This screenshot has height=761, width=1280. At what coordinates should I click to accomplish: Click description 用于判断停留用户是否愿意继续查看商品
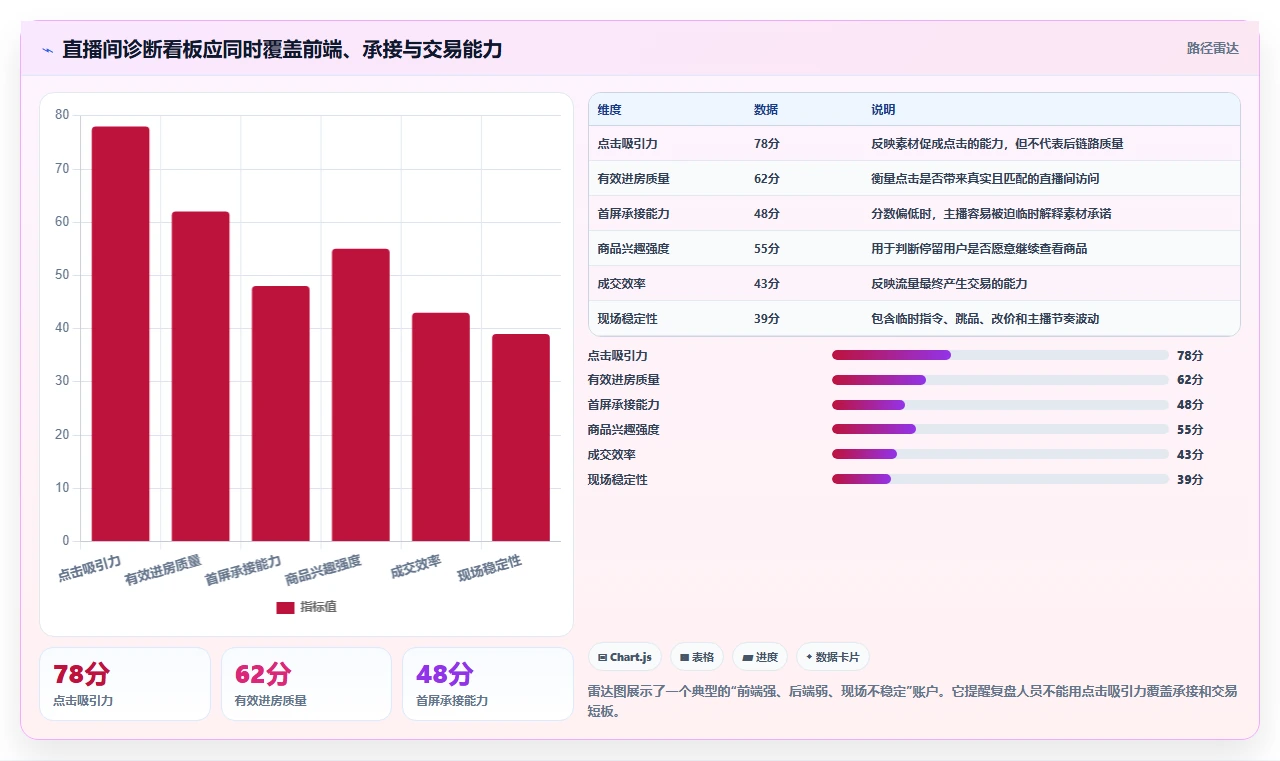[x=979, y=249]
